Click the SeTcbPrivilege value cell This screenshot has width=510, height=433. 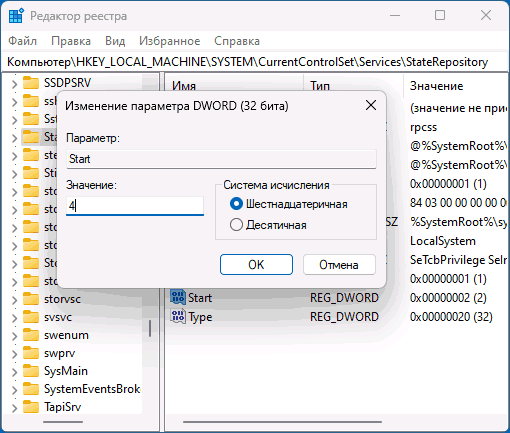coord(458,260)
